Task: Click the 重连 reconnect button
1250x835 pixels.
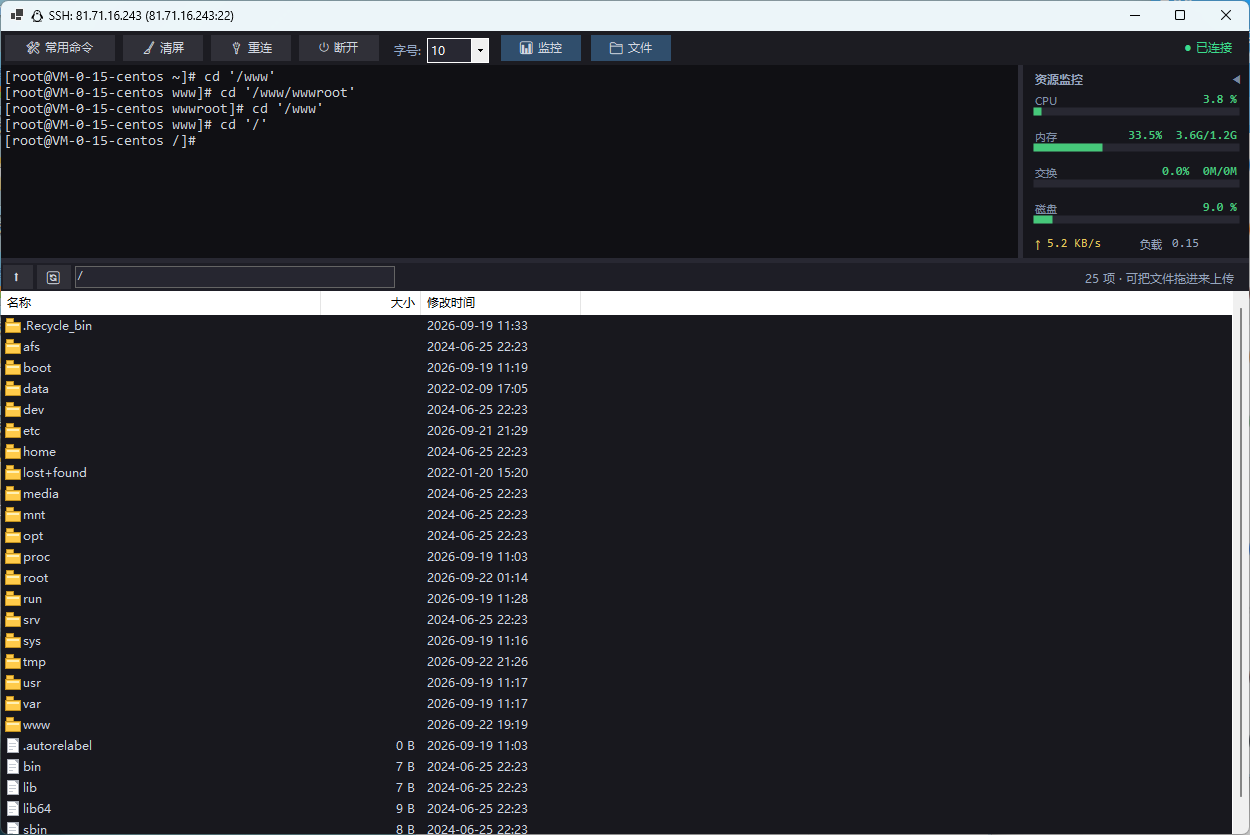Action: point(251,48)
